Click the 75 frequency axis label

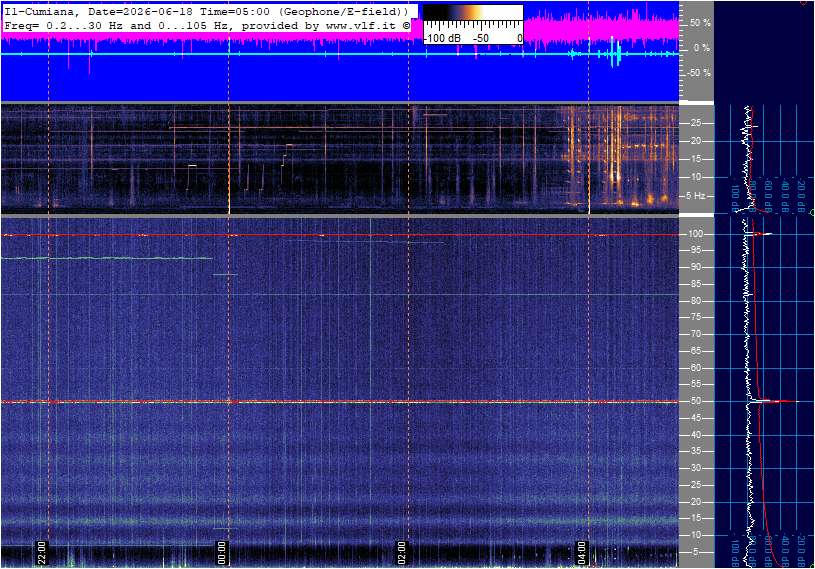coord(695,317)
